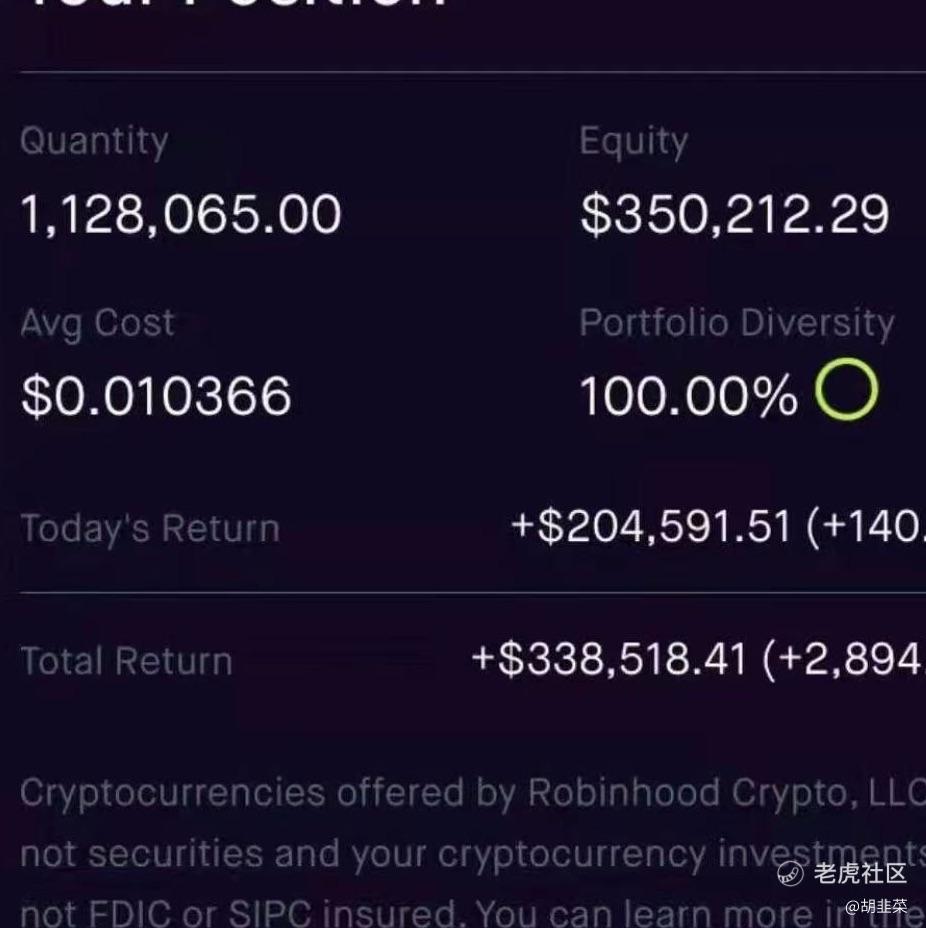926x928 pixels.
Task: Open the Portfolio Diversity label
Action: tap(737, 324)
